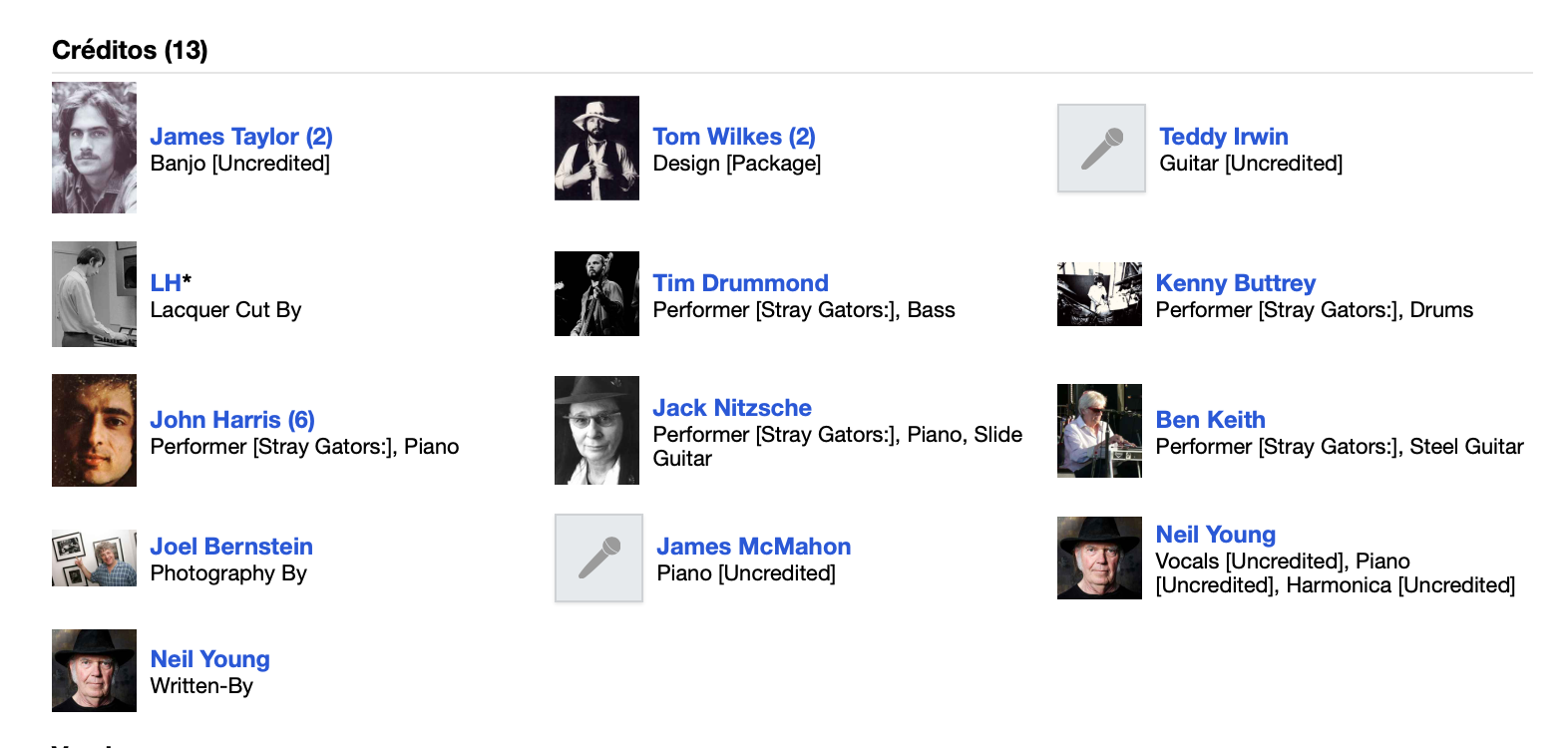Click James Taylor's portrait thumbnail
The image size is (1568, 748).
pos(94,148)
